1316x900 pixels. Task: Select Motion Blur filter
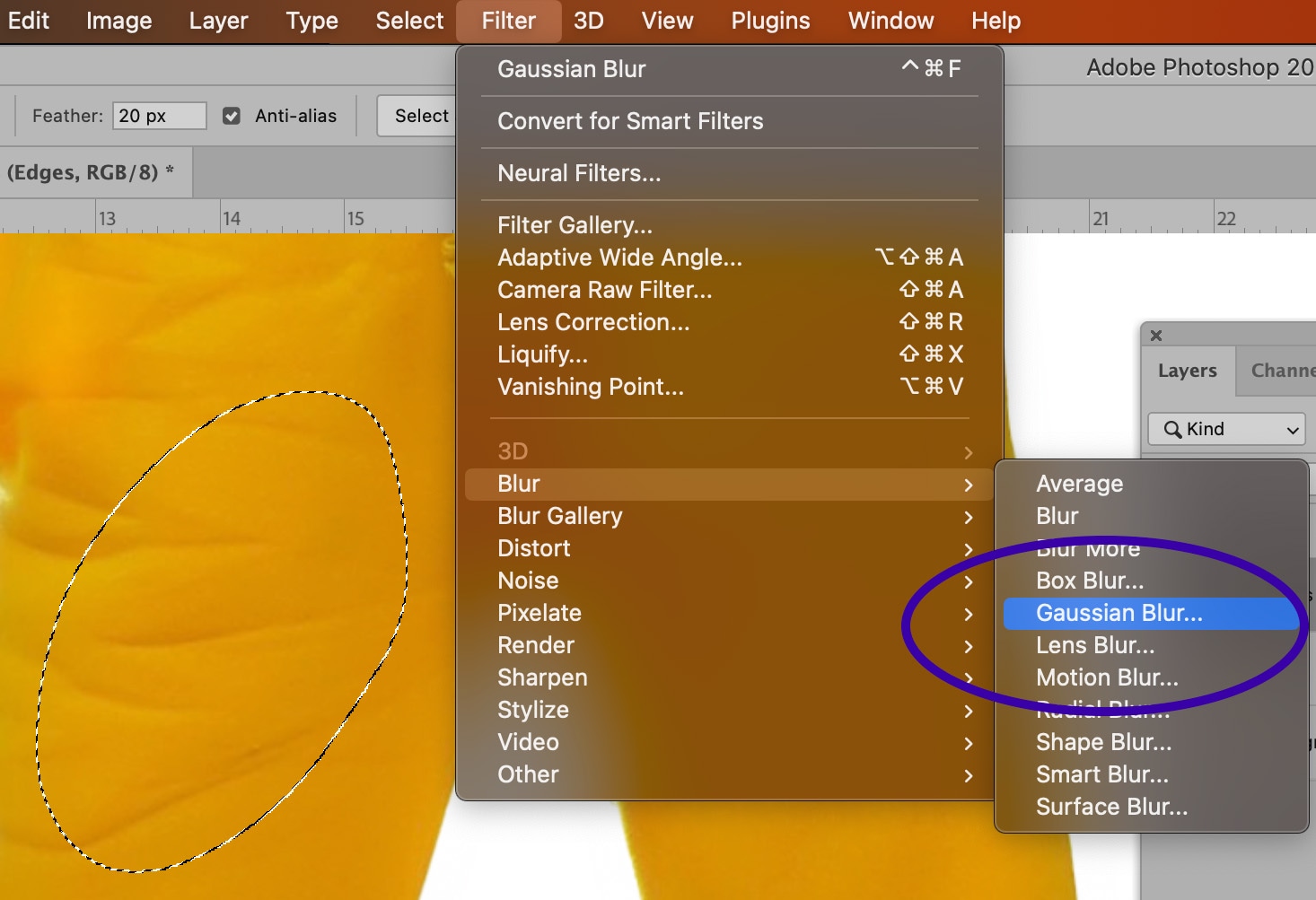[x=1107, y=677]
